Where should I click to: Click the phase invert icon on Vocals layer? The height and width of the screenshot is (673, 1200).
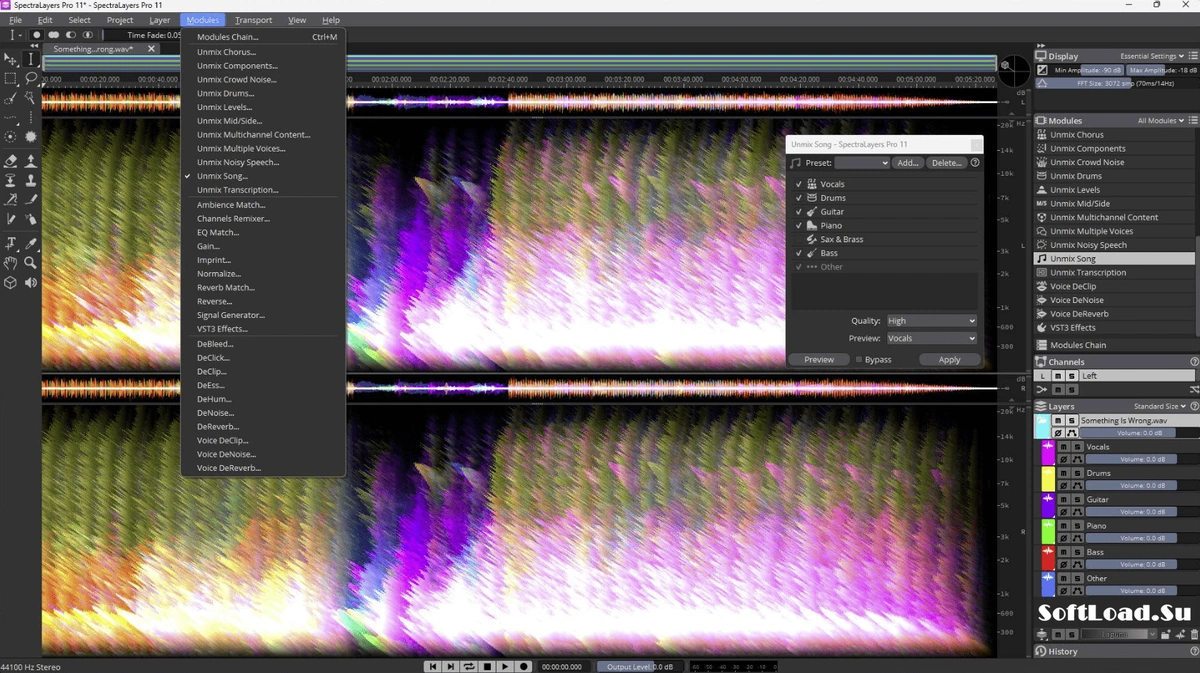tap(1063, 459)
